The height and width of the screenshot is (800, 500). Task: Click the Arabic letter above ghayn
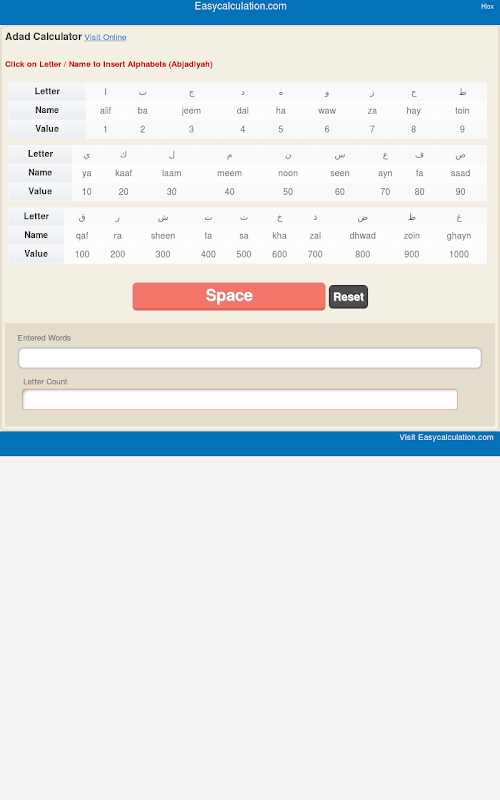coord(459,217)
